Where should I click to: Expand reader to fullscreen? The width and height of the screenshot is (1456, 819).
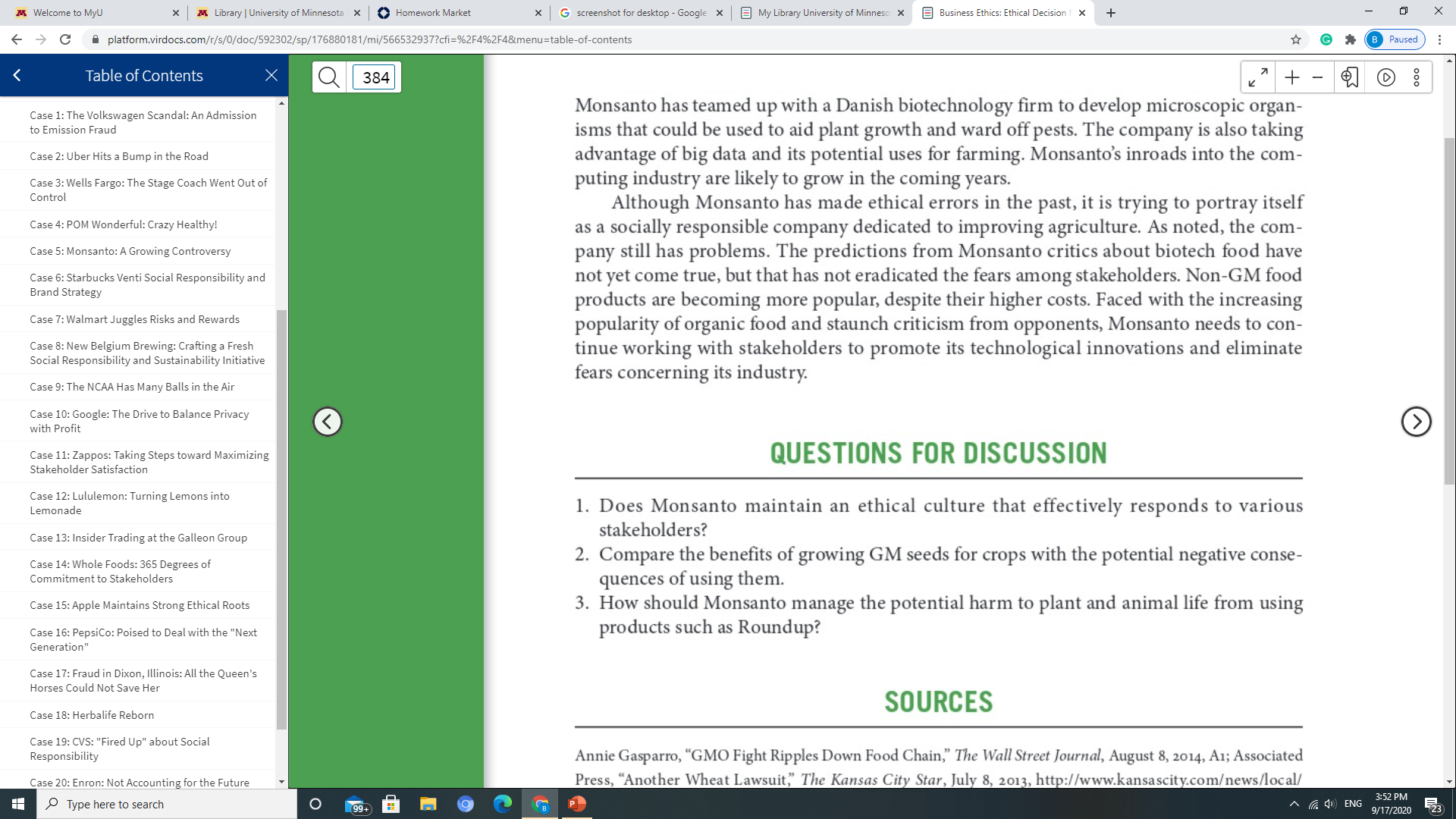[x=1258, y=77]
